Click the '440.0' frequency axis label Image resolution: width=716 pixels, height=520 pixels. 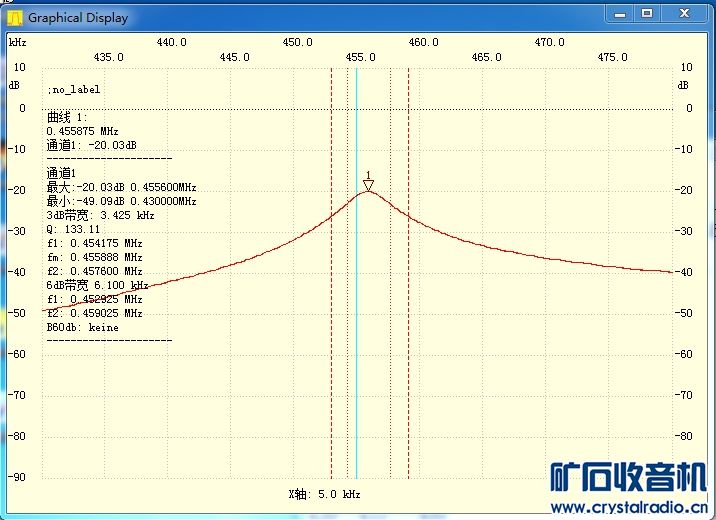(171, 42)
